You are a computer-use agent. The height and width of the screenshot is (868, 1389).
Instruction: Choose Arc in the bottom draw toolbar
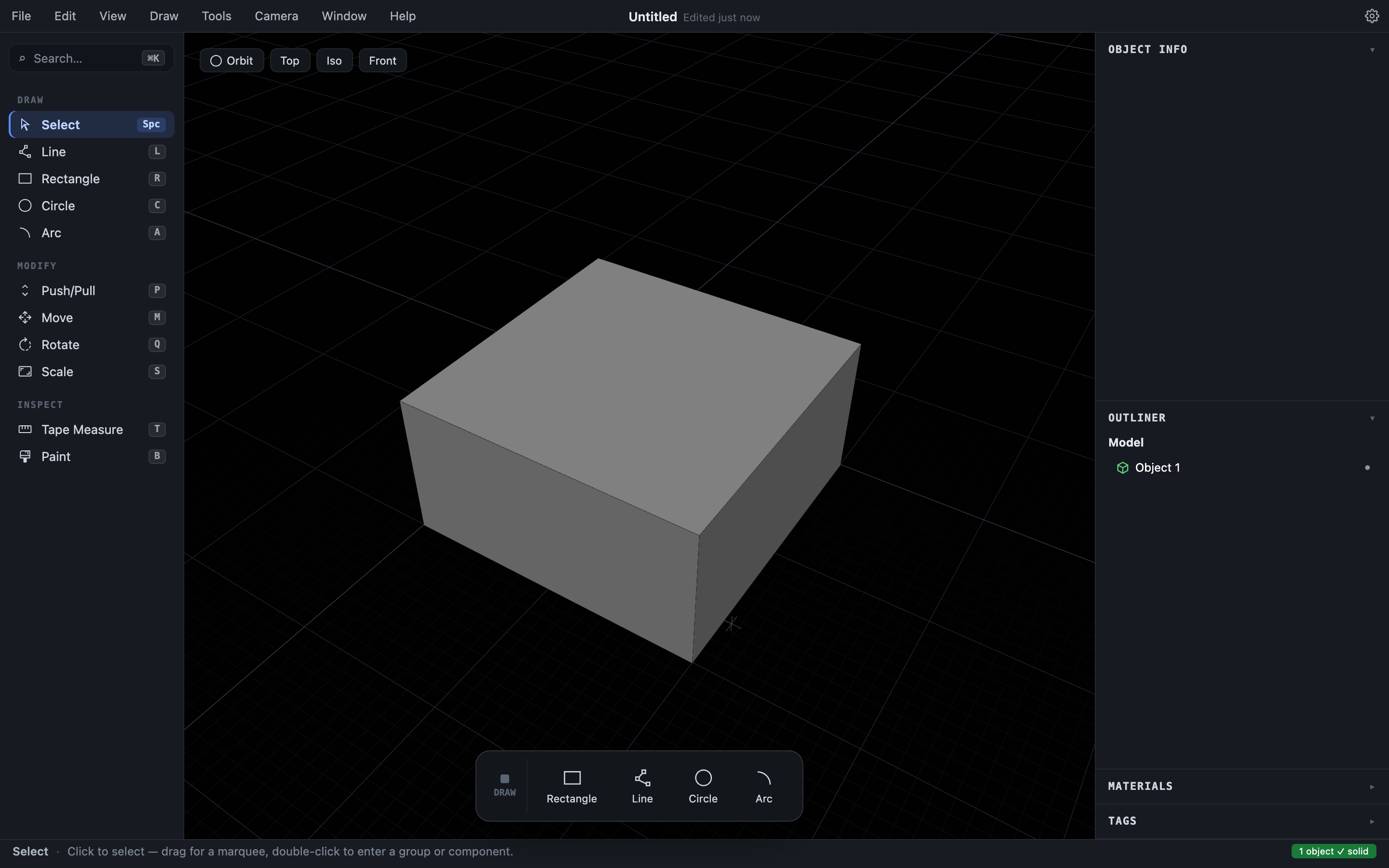764,787
